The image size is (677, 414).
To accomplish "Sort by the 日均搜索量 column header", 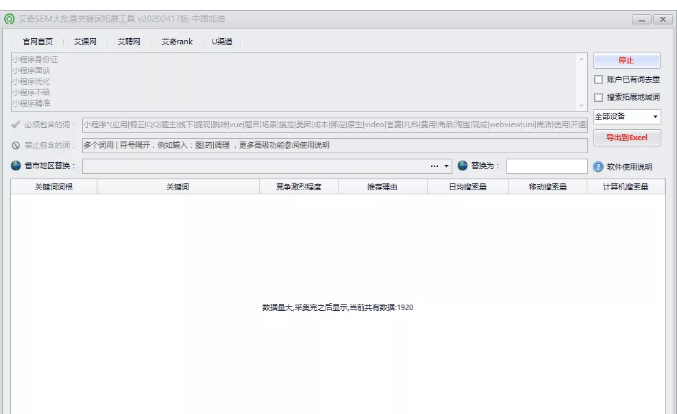I will [x=468, y=186].
